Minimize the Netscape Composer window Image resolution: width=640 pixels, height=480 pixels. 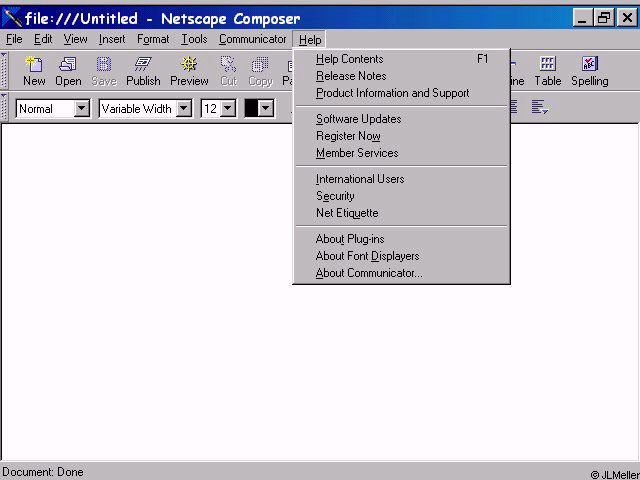pos(582,18)
